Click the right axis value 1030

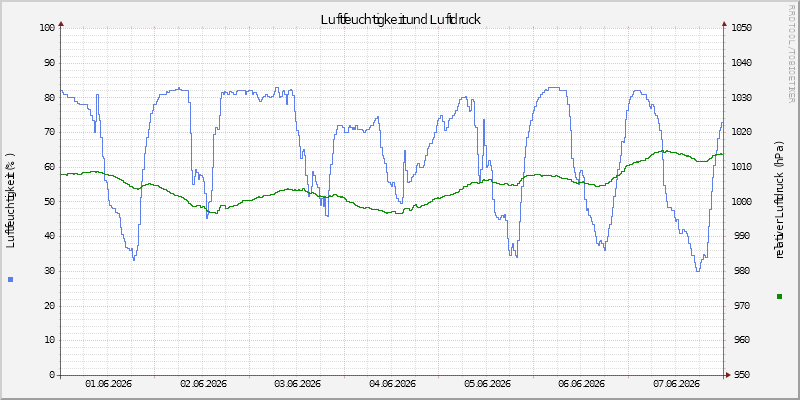[741, 98]
